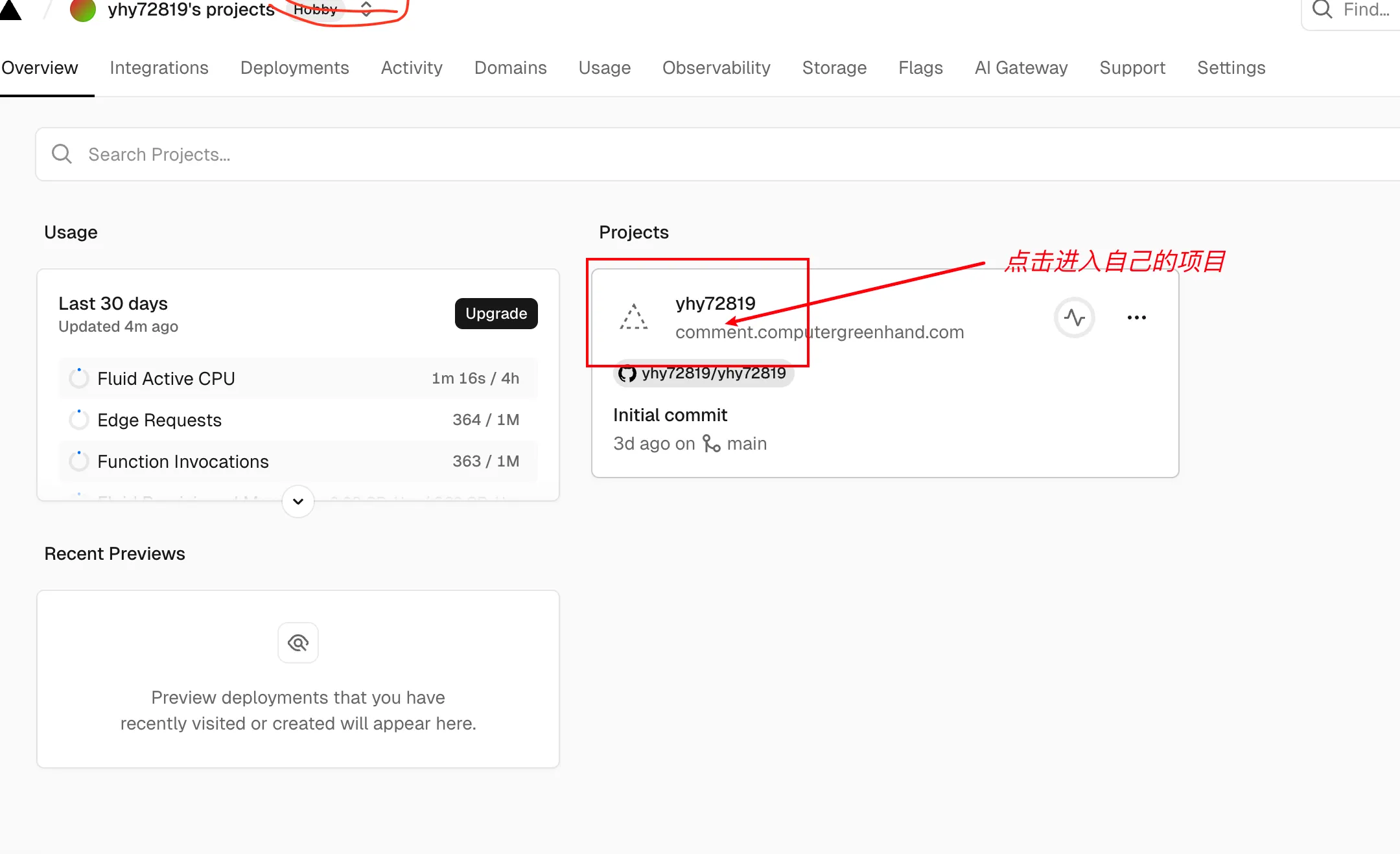Open the yhy72819/yhy72819 GitHub repo badge
Viewport: 1400px width, 854px height.
point(703,373)
